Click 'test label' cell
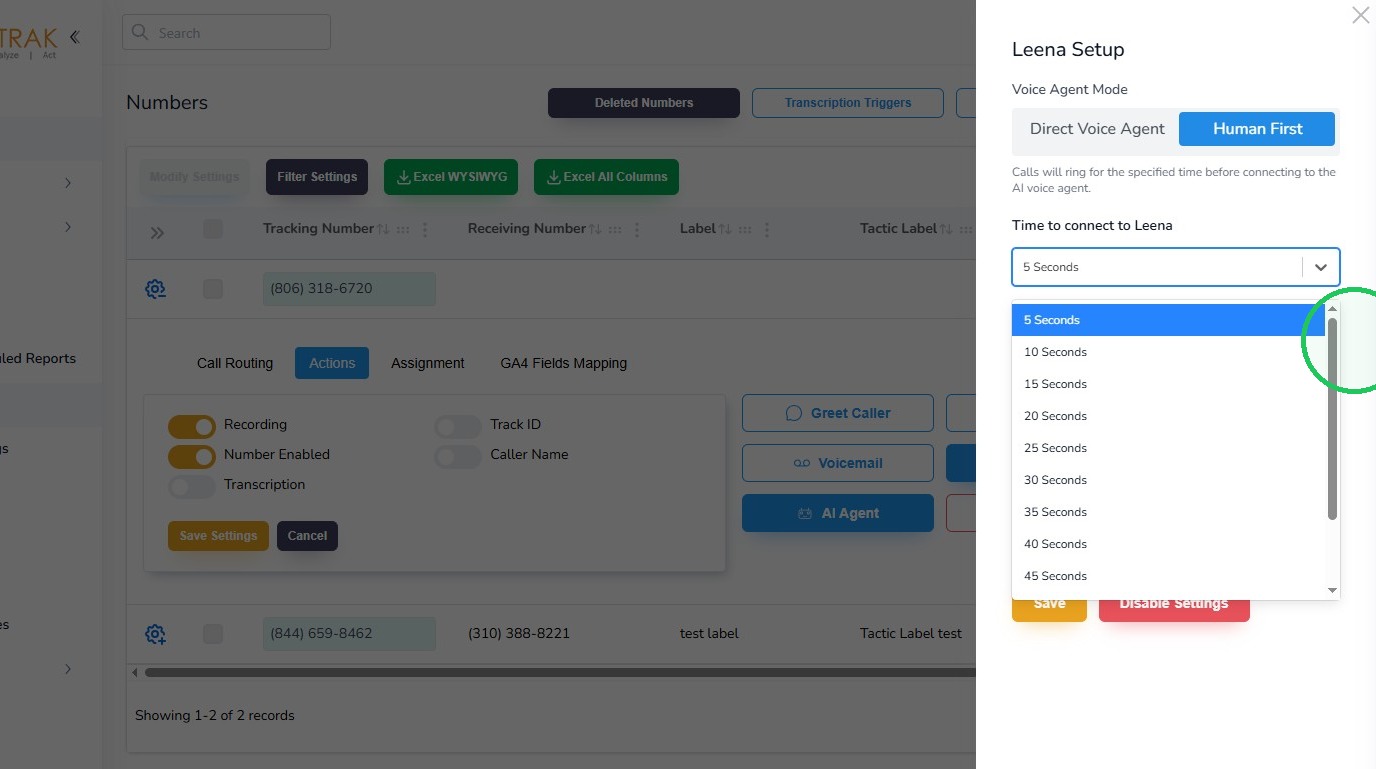Screen dimensions: 1376x769 pos(709,634)
